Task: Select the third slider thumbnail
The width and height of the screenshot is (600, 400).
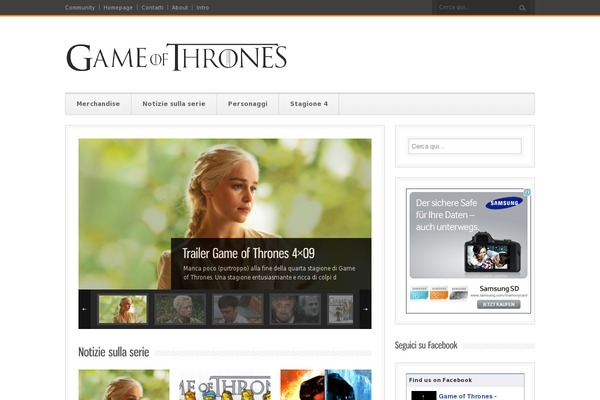Action: pyautogui.click(x=238, y=309)
